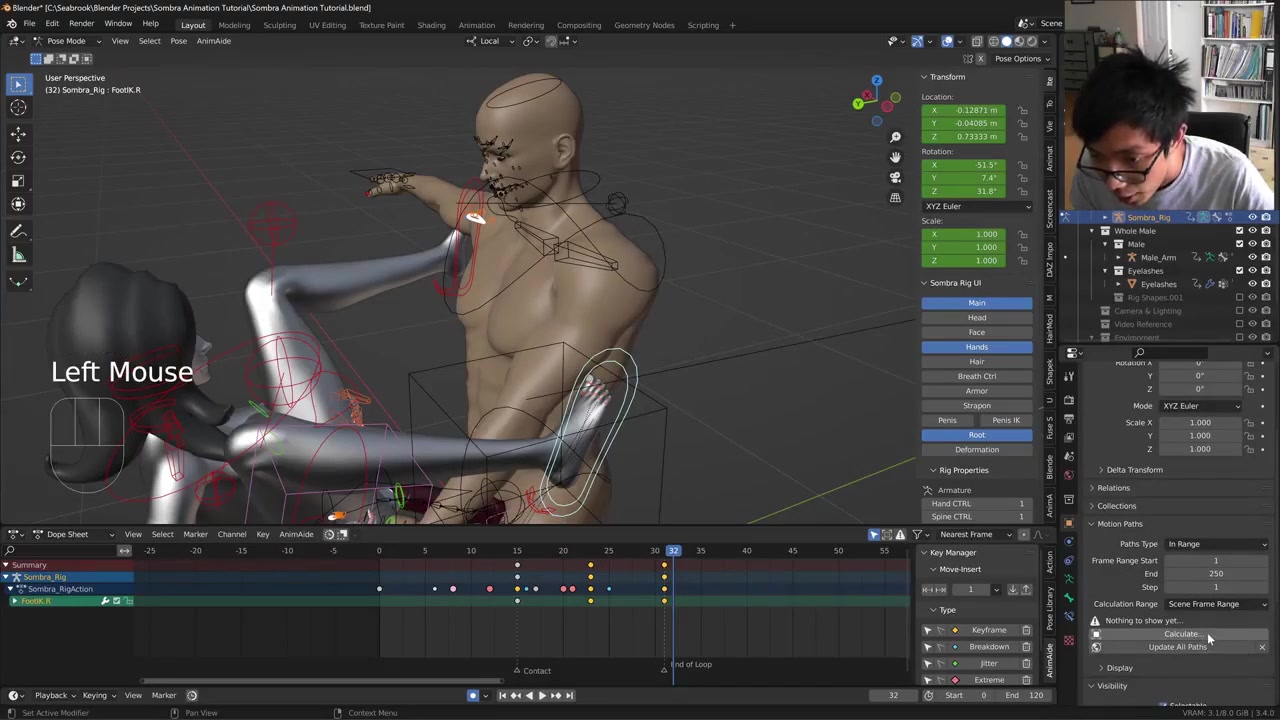Click the pan view hand icon
Image resolution: width=1280 pixels, height=720 pixels.
point(895,157)
